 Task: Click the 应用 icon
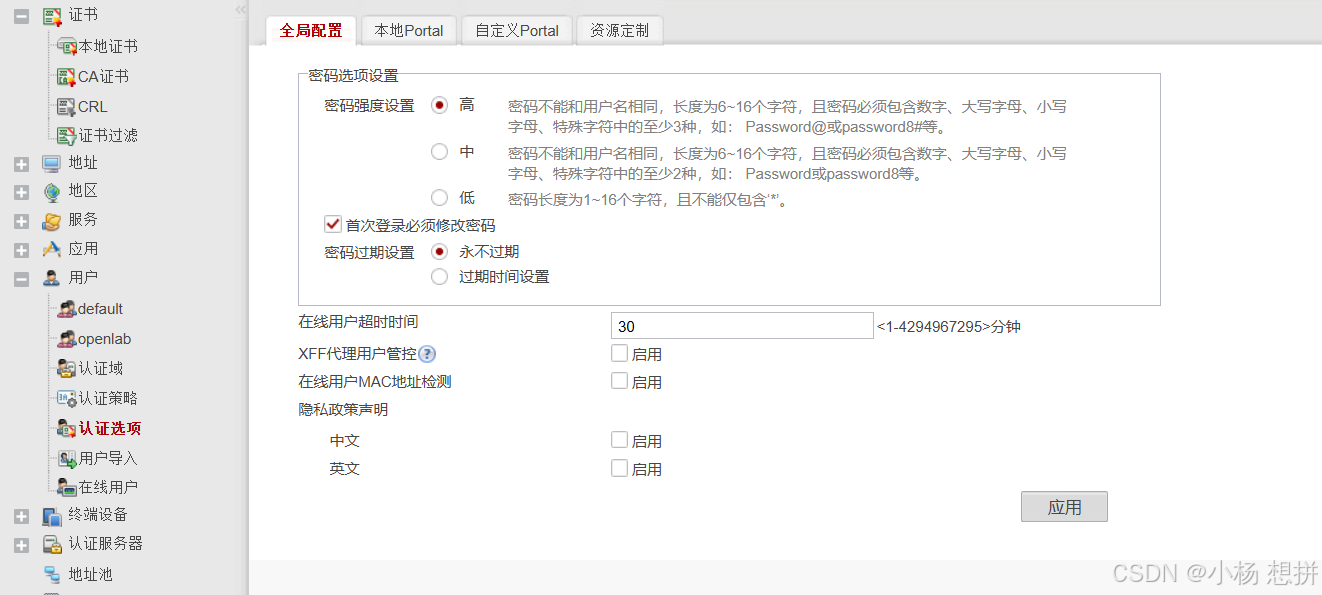pos(52,249)
